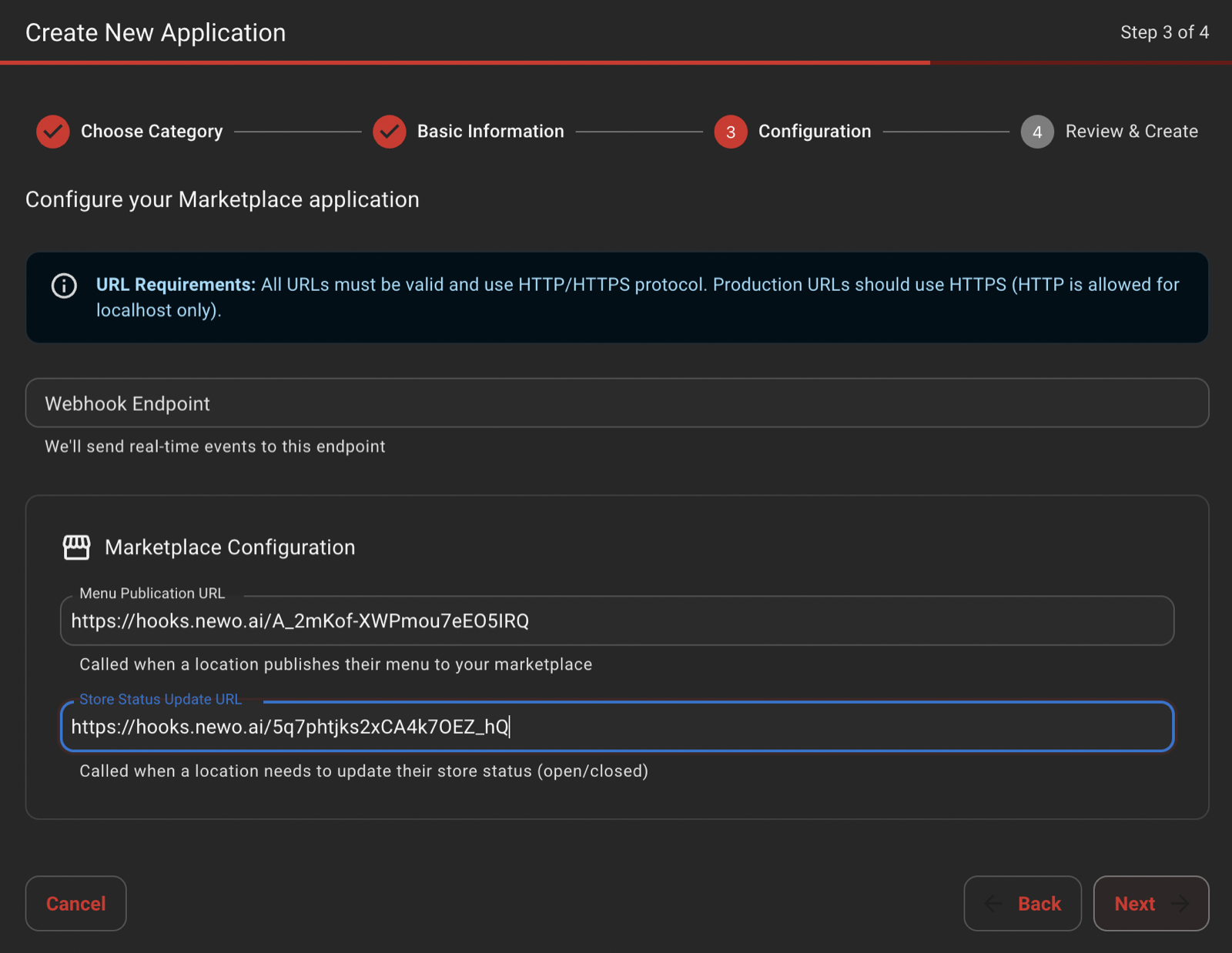Click into the Menu Publication URL field

[x=617, y=620]
